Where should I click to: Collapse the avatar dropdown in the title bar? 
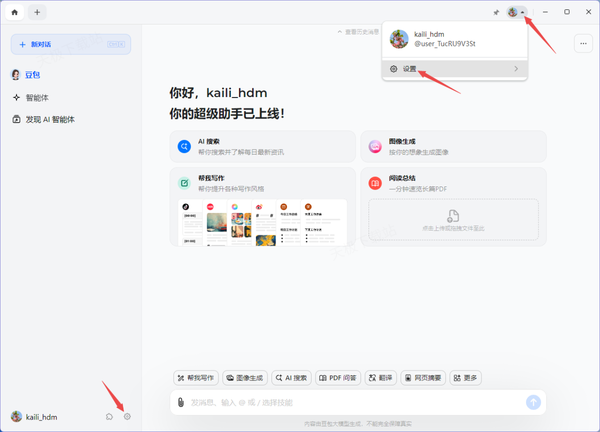pyautogui.click(x=517, y=12)
